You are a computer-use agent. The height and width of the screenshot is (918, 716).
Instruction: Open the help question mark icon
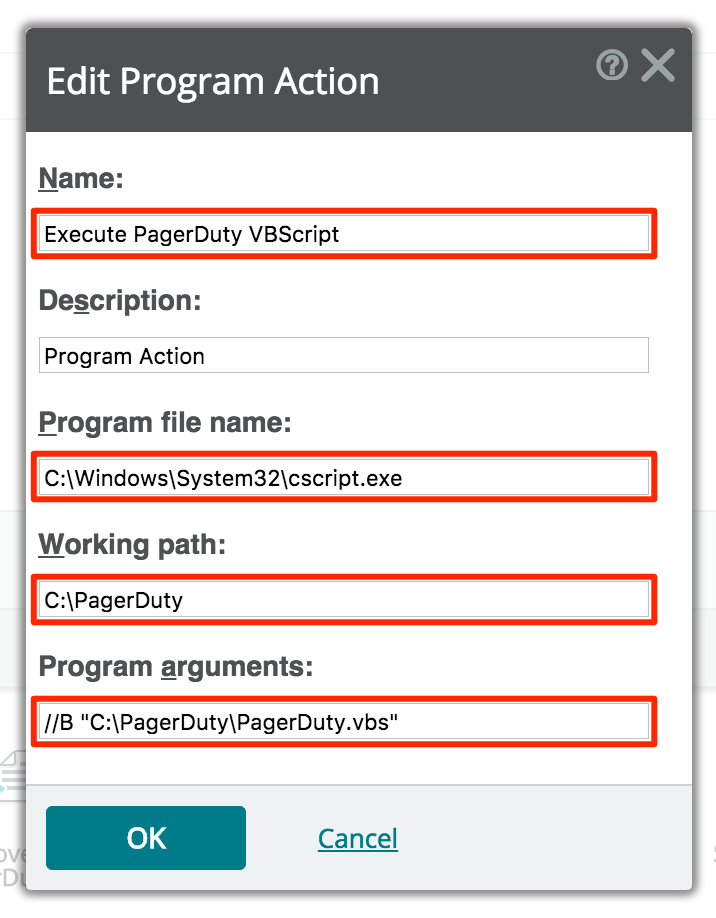click(x=612, y=66)
